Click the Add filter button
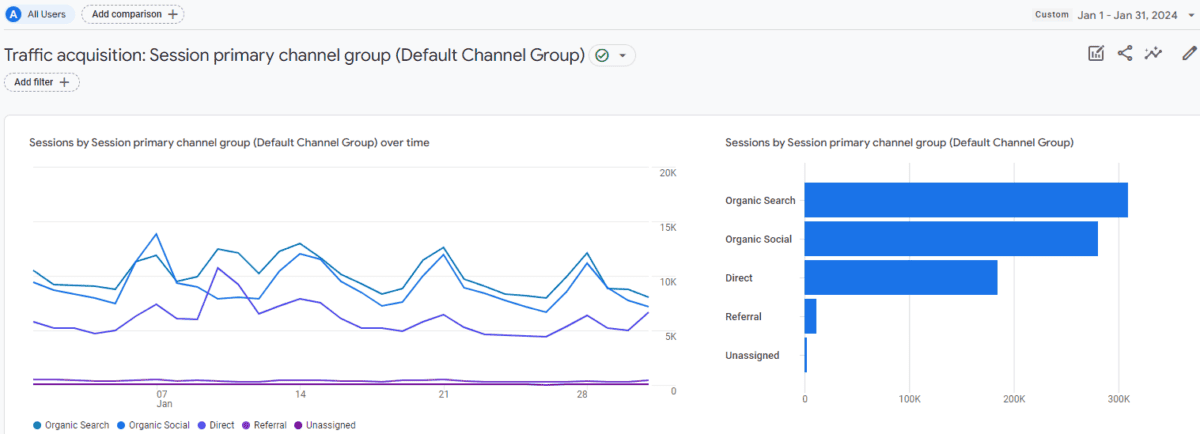Image resolution: width=1200 pixels, height=434 pixels. tap(42, 82)
